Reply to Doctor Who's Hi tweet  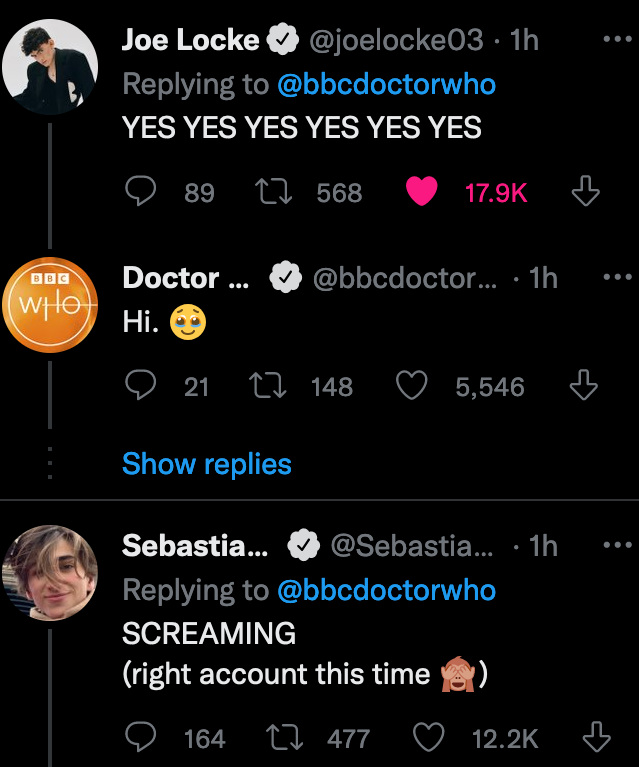click(143, 386)
